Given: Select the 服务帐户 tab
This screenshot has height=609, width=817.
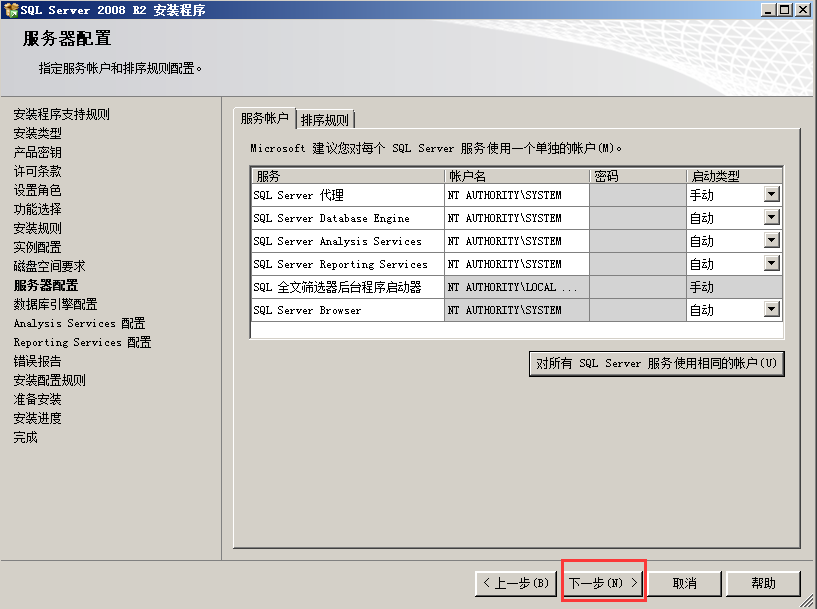Looking at the screenshot, I should point(265,118).
